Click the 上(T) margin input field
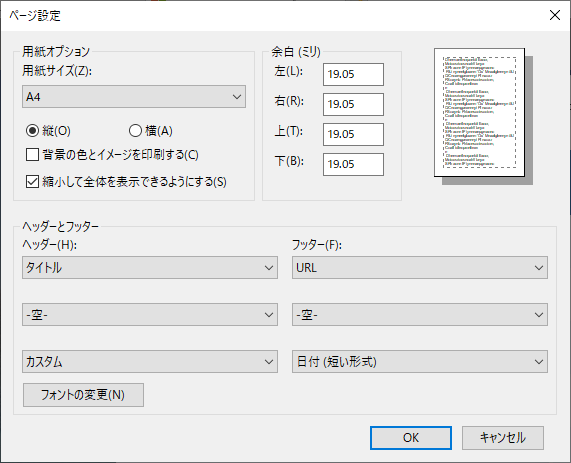571x463 pixels. coord(353,134)
